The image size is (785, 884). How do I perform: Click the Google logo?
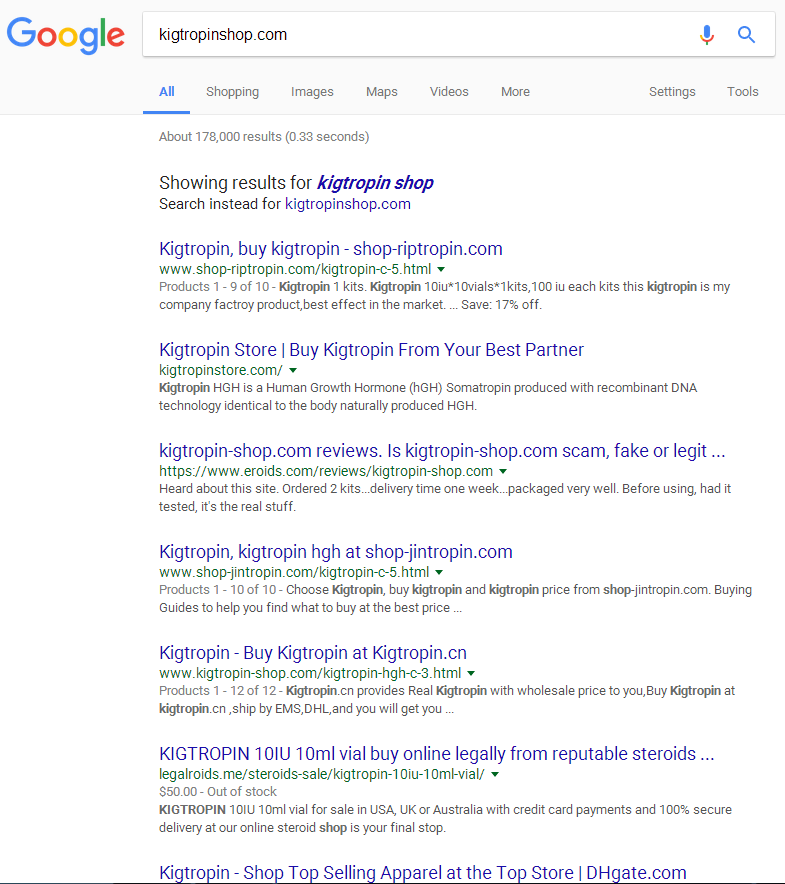point(65,35)
